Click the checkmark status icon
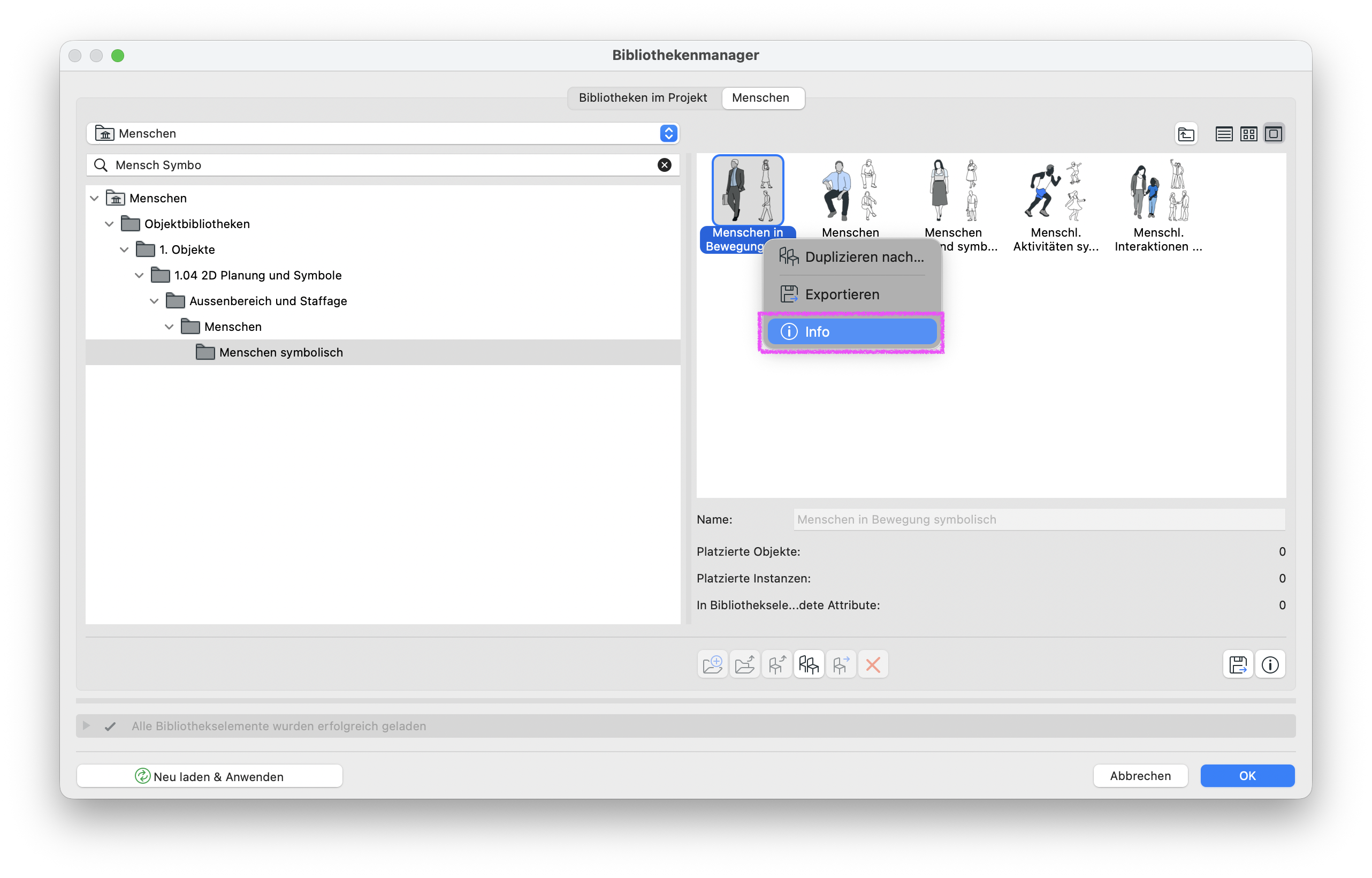Image resolution: width=1372 pixels, height=878 pixels. [x=111, y=726]
